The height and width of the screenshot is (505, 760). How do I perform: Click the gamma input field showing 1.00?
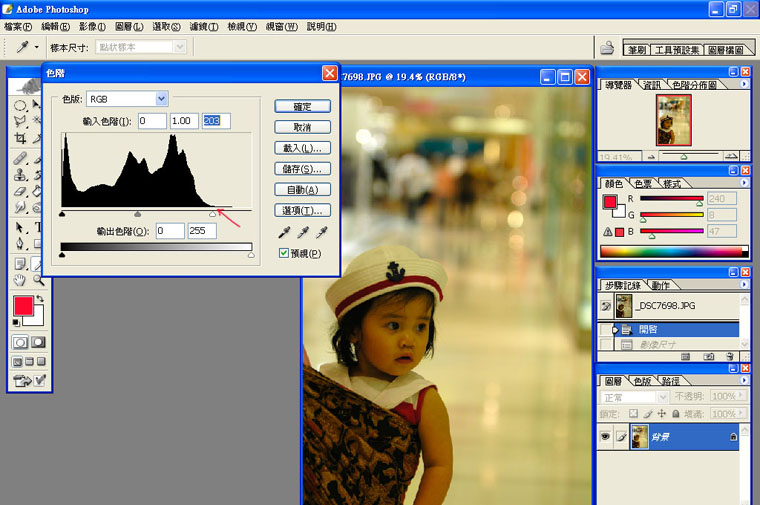pos(184,121)
